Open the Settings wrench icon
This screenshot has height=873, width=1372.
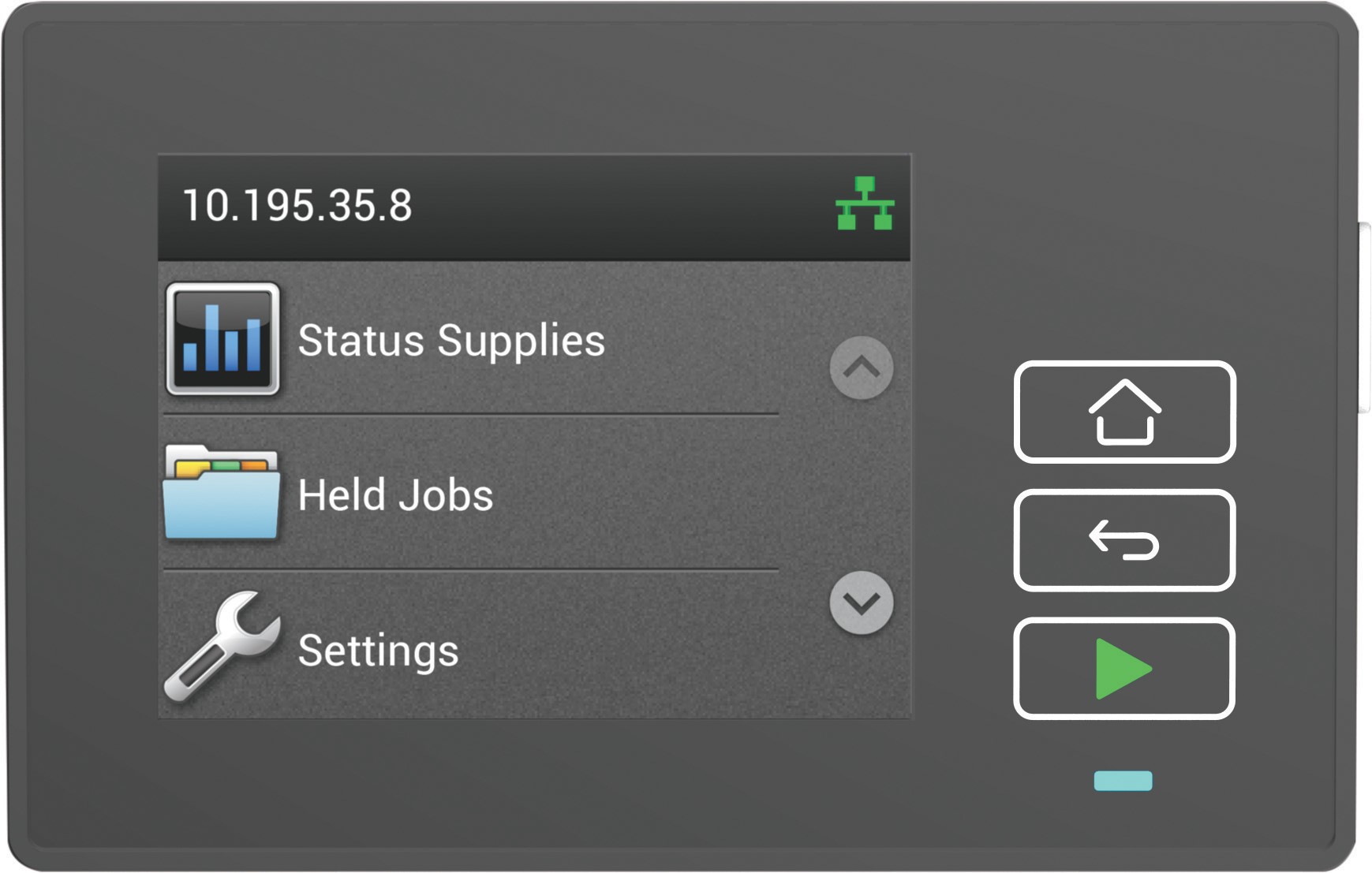tap(222, 646)
